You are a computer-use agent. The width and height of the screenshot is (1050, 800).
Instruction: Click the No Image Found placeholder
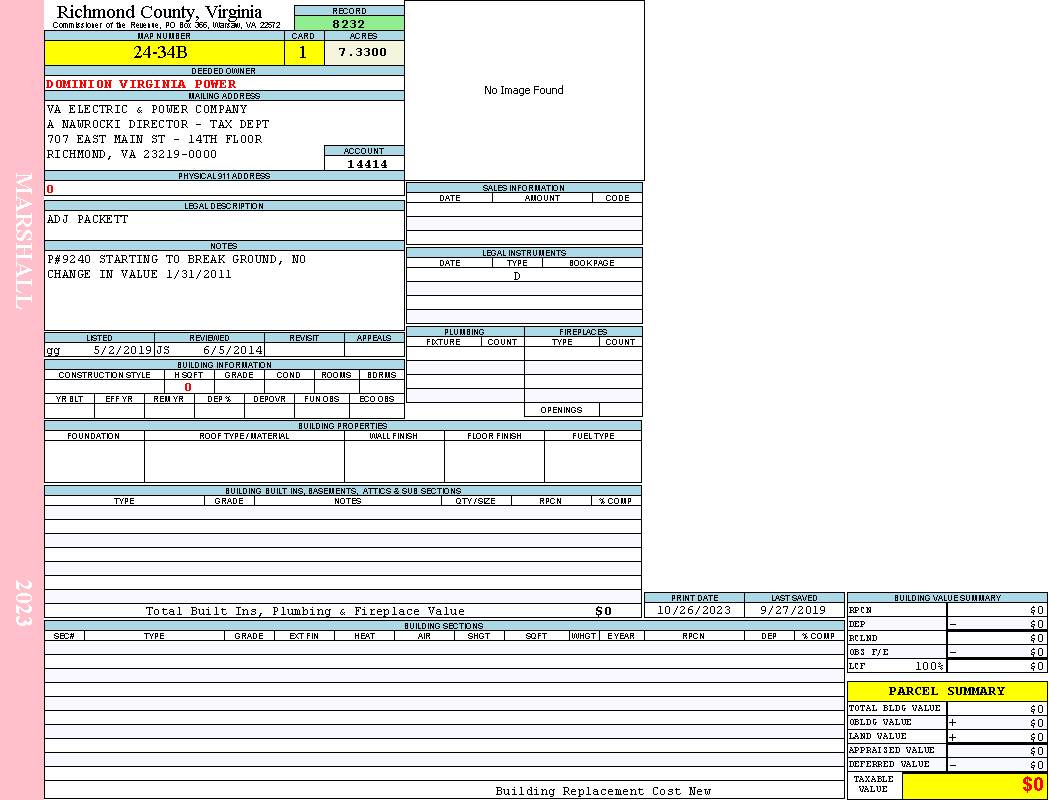point(524,91)
